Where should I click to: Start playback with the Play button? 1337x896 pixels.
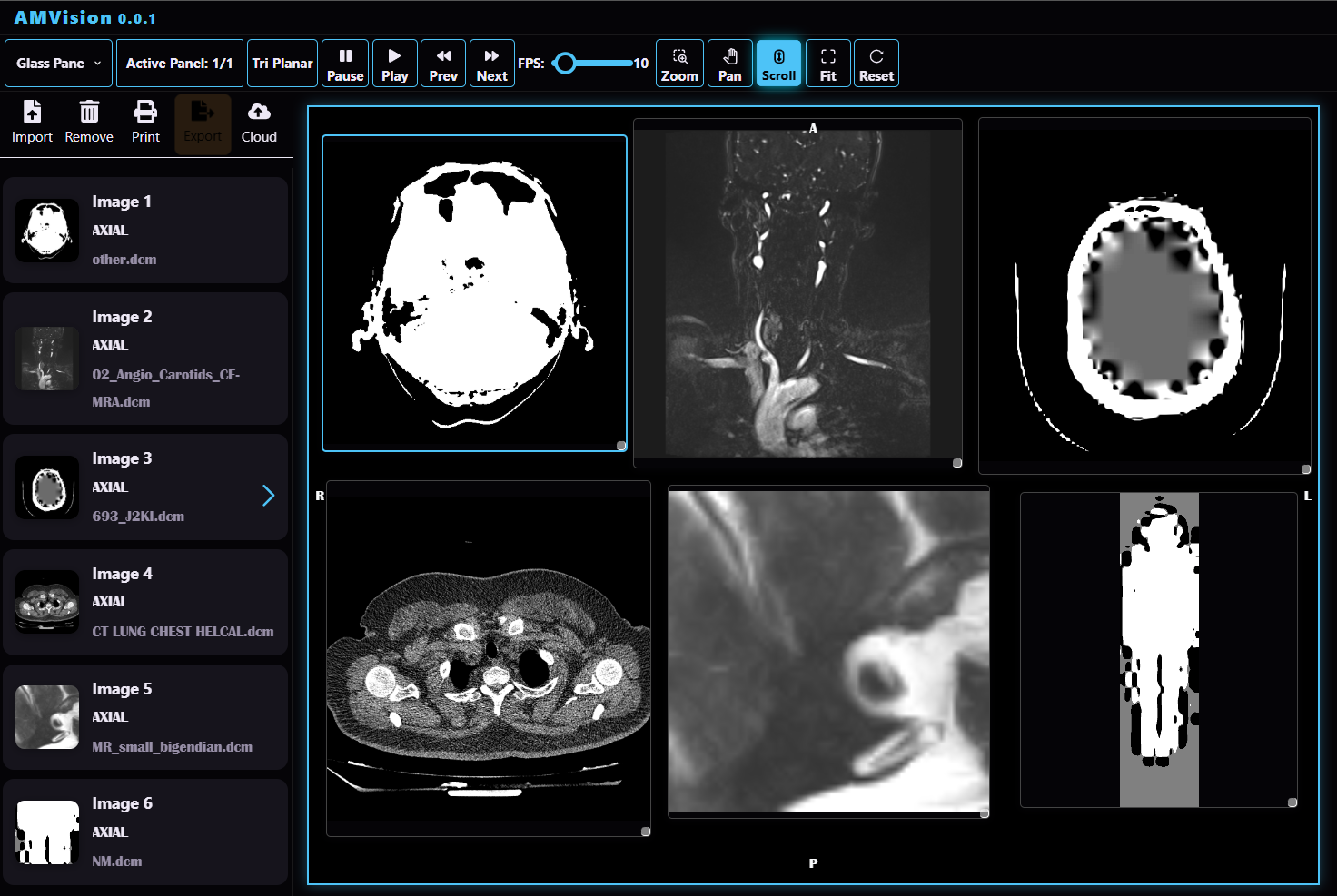394,63
